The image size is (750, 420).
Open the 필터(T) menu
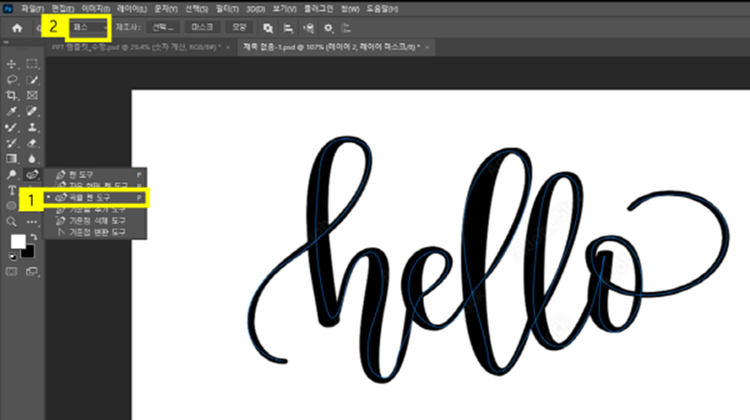point(227,9)
